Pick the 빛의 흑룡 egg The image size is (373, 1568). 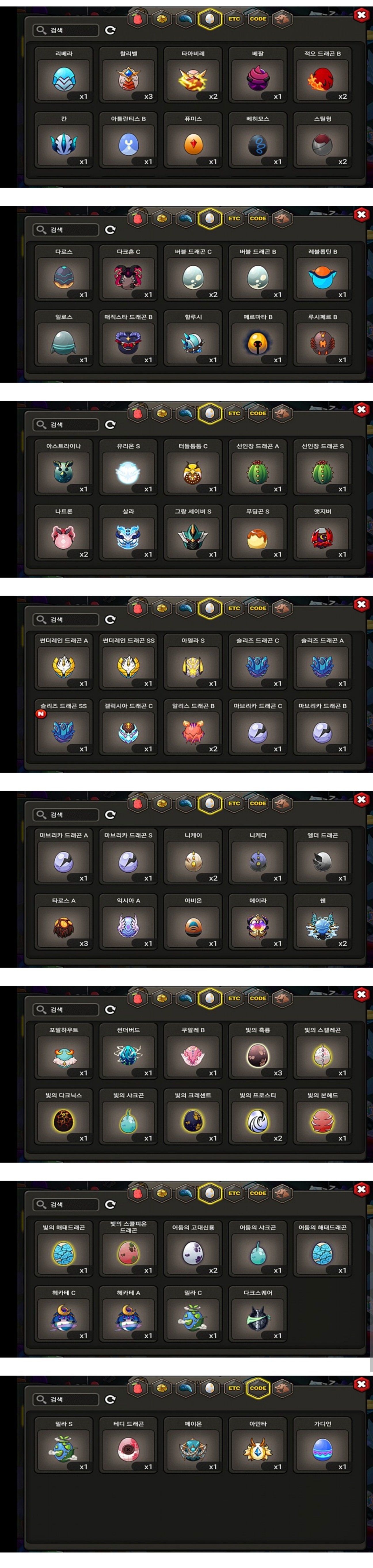tap(258, 1051)
